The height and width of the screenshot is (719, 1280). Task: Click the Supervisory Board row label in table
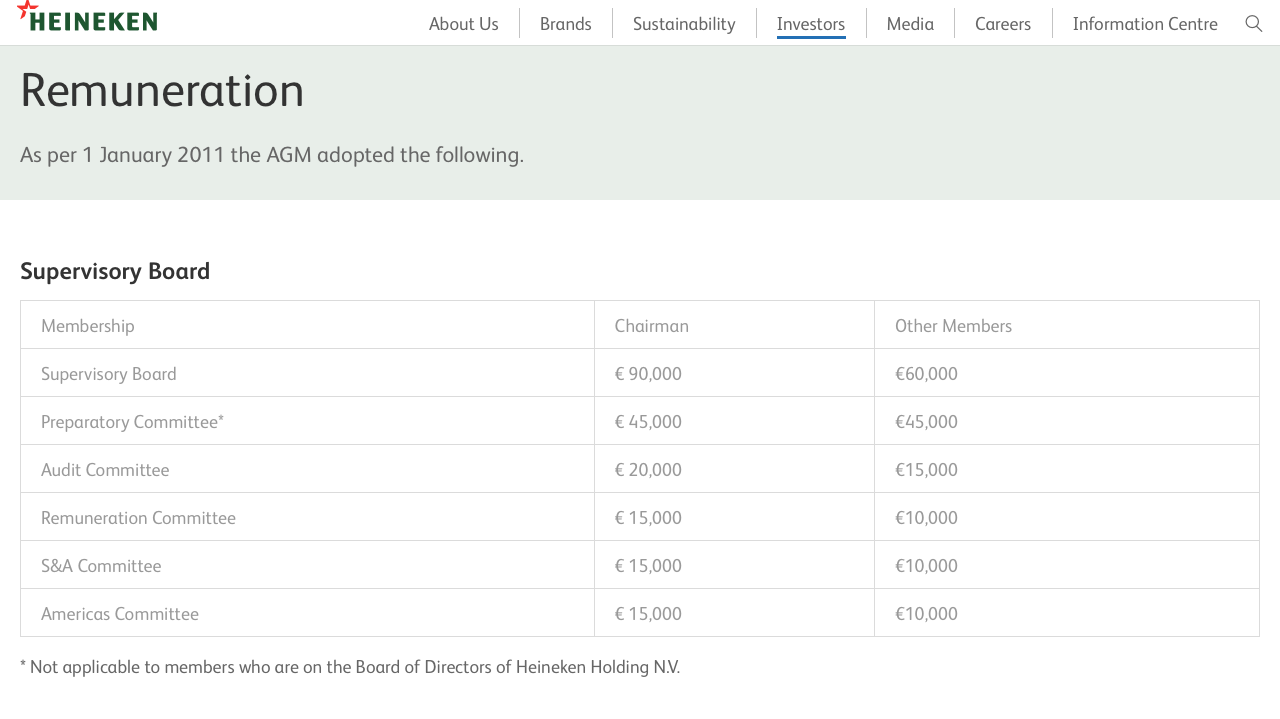tap(109, 374)
